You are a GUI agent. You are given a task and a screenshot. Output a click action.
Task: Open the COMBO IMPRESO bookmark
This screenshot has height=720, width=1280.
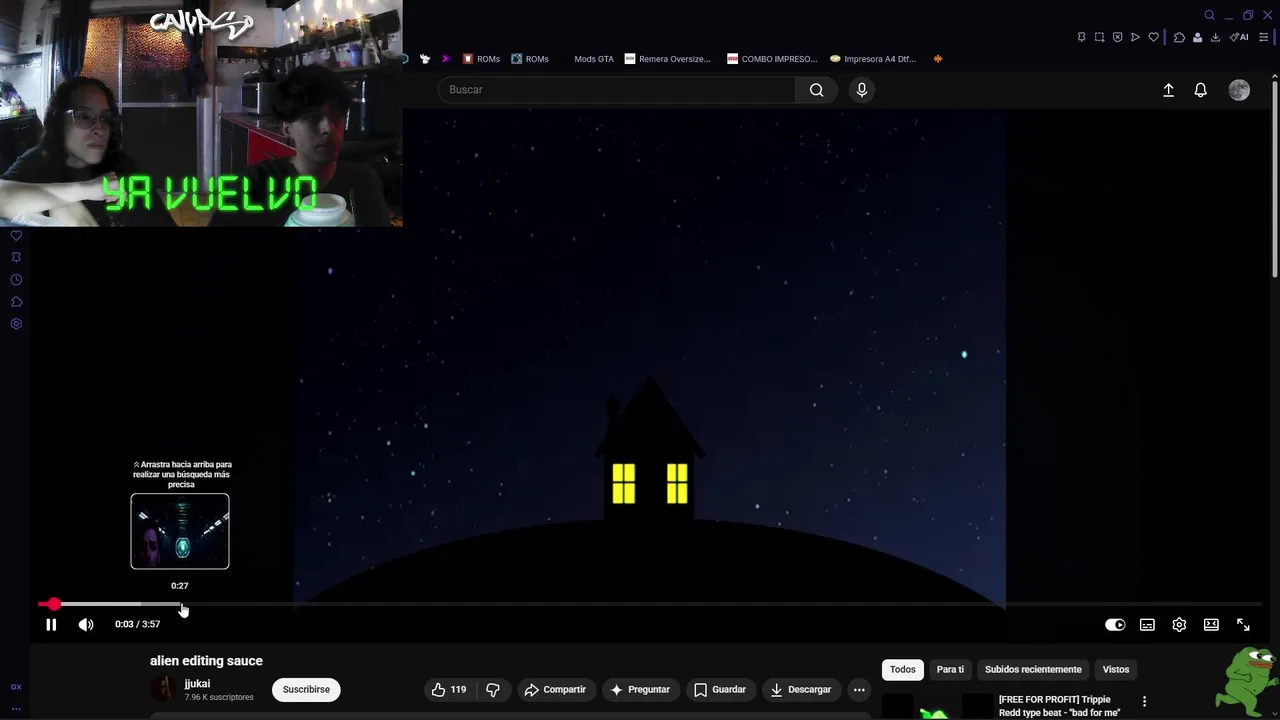coord(772,59)
